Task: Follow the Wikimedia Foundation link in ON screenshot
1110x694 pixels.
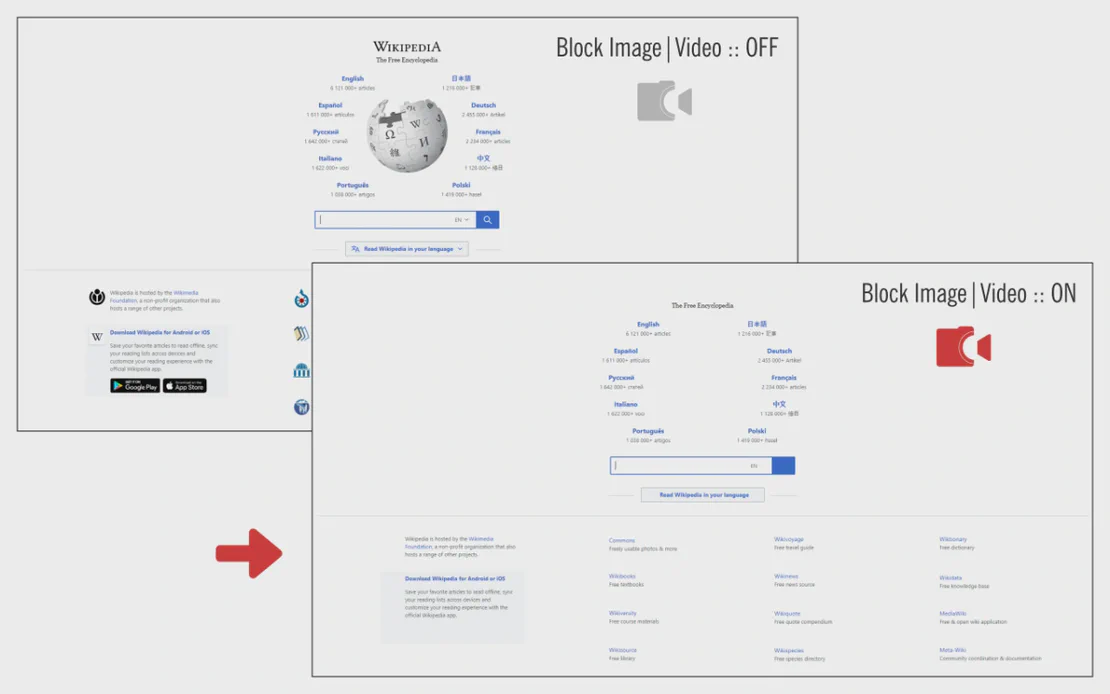Action: coord(481,539)
